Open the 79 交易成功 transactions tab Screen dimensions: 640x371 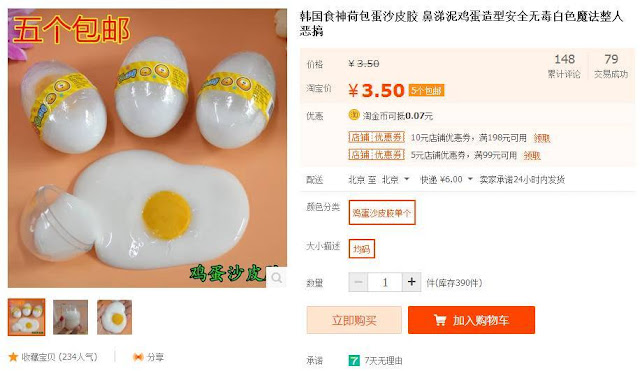(x=611, y=66)
